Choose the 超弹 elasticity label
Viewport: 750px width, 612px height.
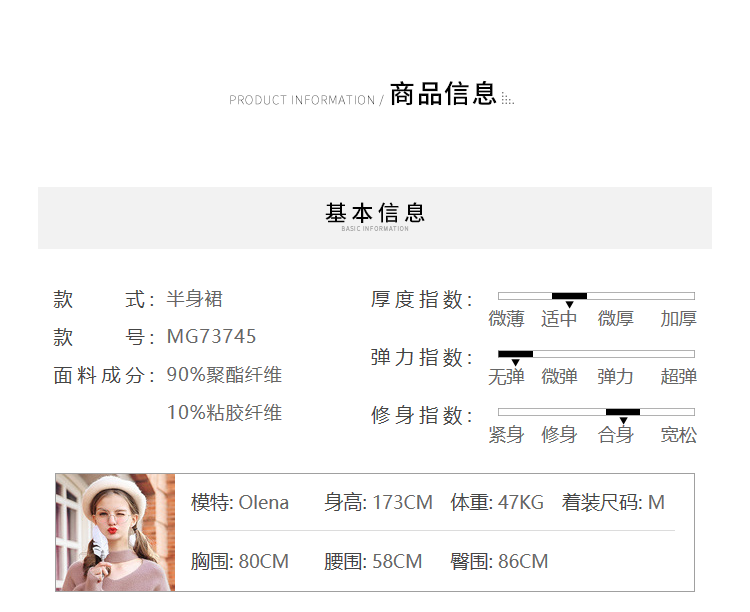(678, 377)
